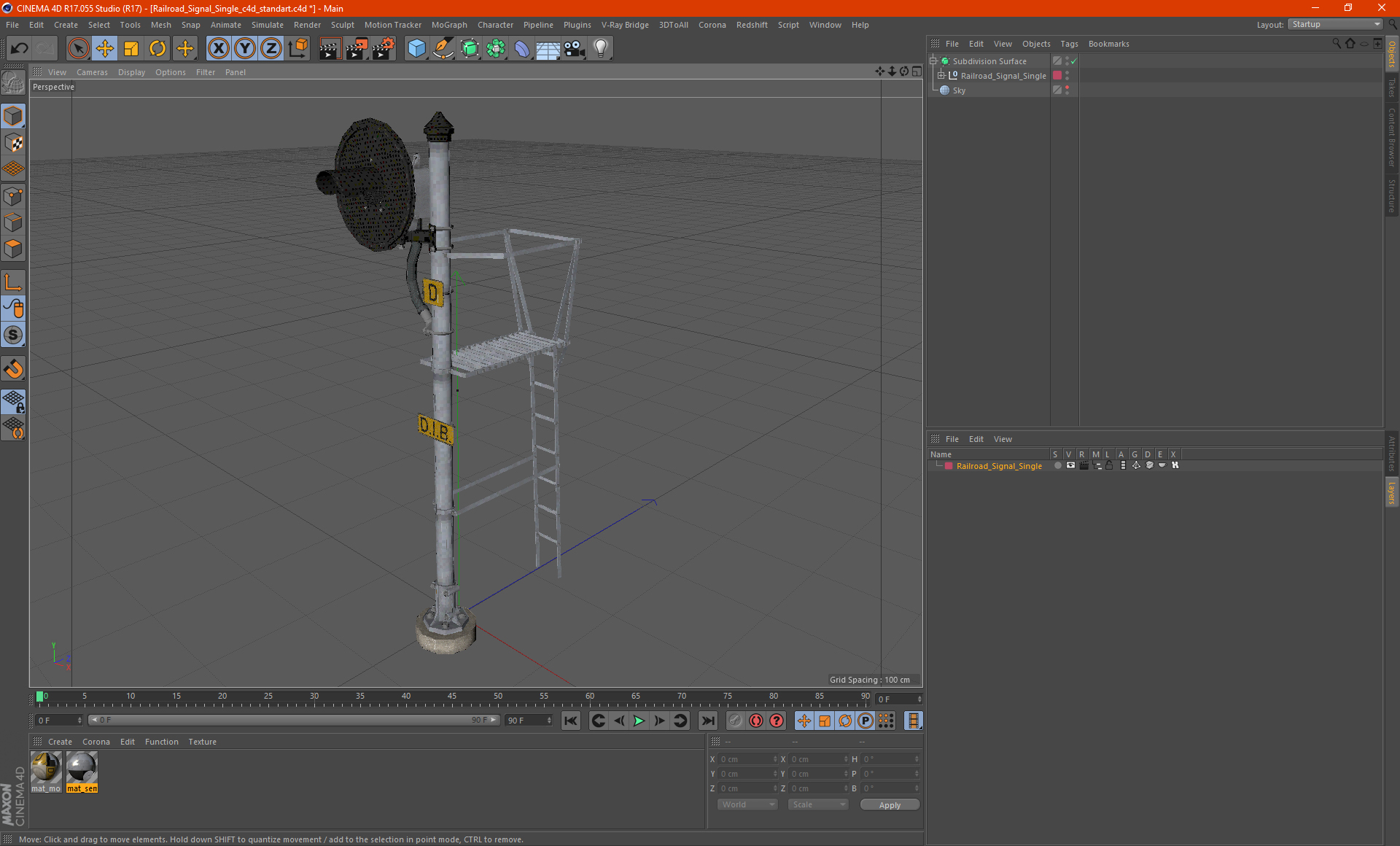
Task: Open the Spline pen tool
Action: 443,48
